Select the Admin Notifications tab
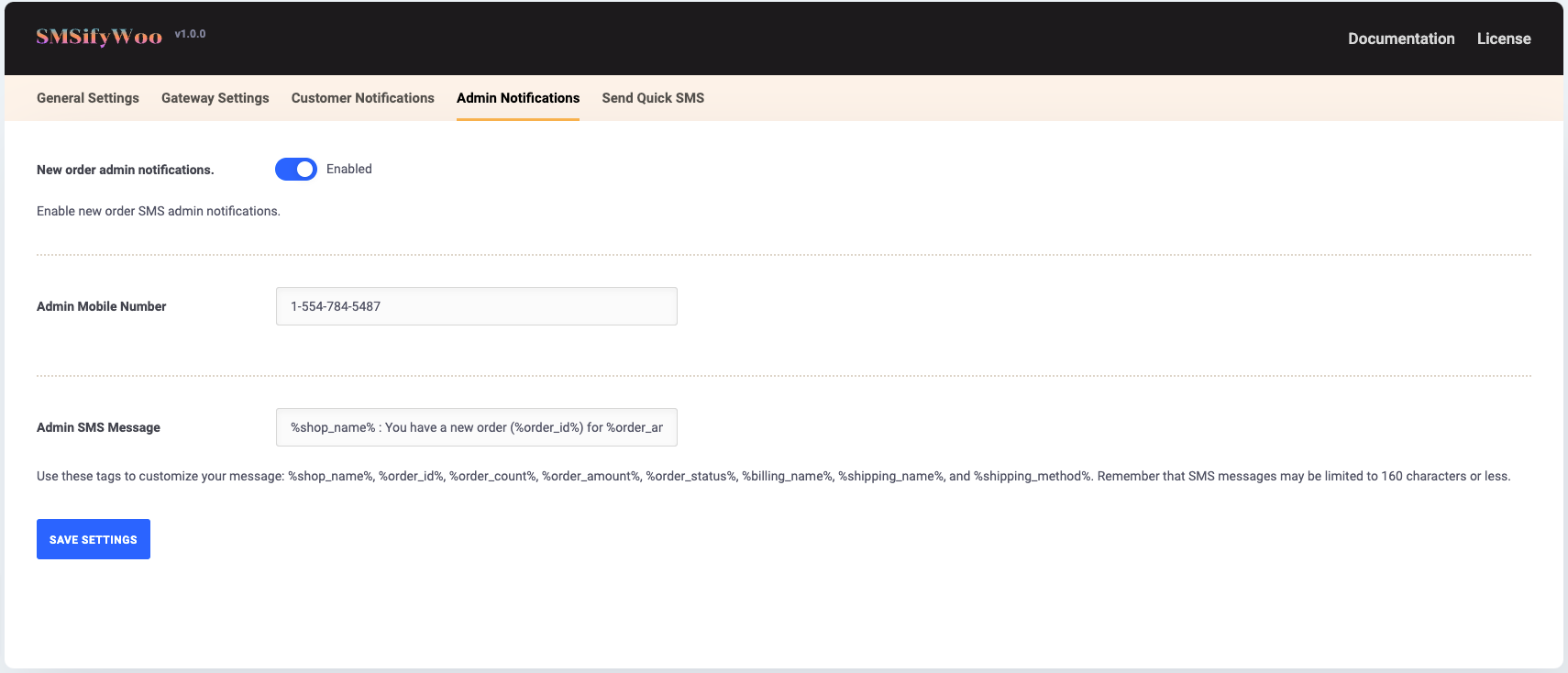The height and width of the screenshot is (673, 1568). [x=518, y=98]
